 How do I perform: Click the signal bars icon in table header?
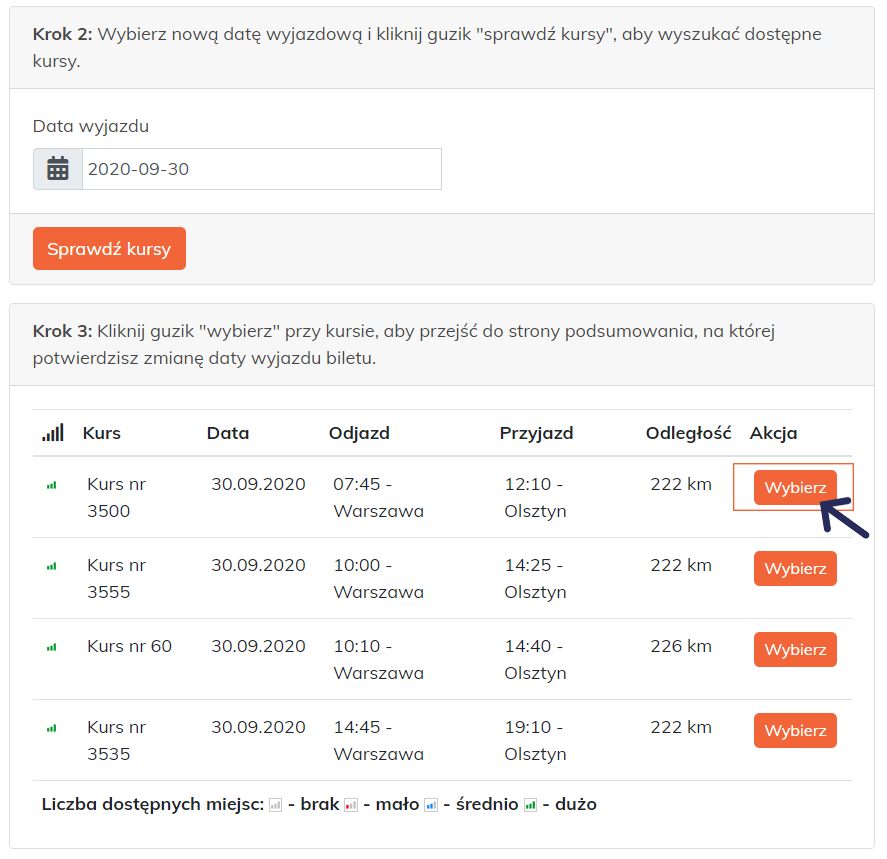53,433
